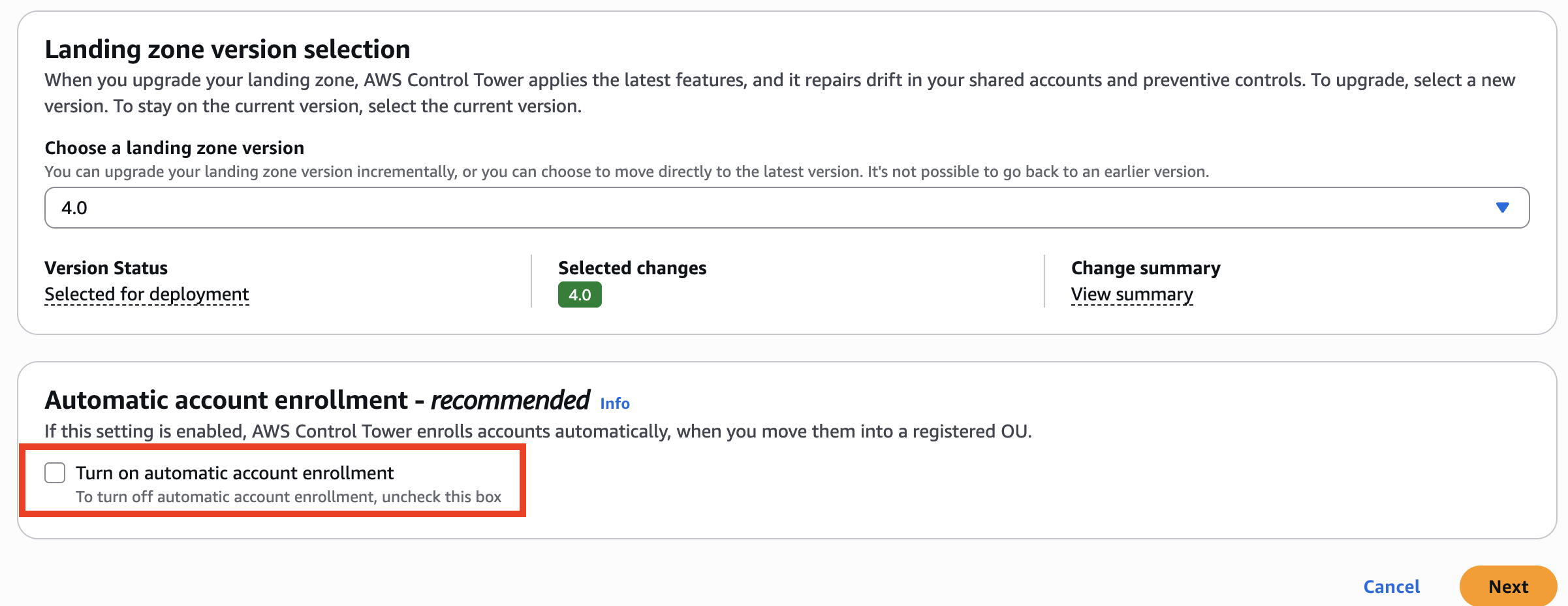Click the 'Selected changes' label
This screenshot has width=1568, height=606.
tap(632, 268)
